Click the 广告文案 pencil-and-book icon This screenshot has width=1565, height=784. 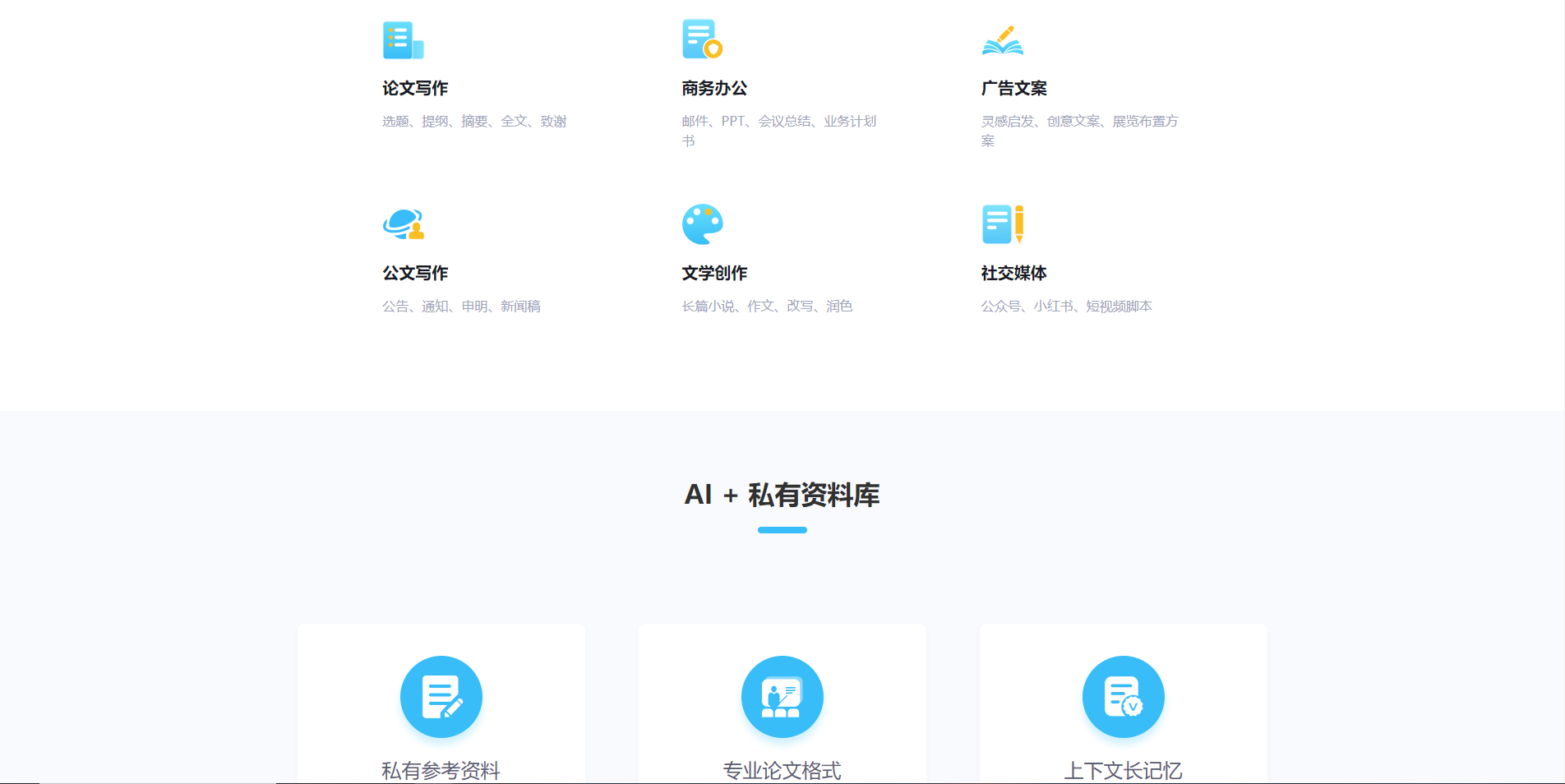pyautogui.click(x=1002, y=39)
